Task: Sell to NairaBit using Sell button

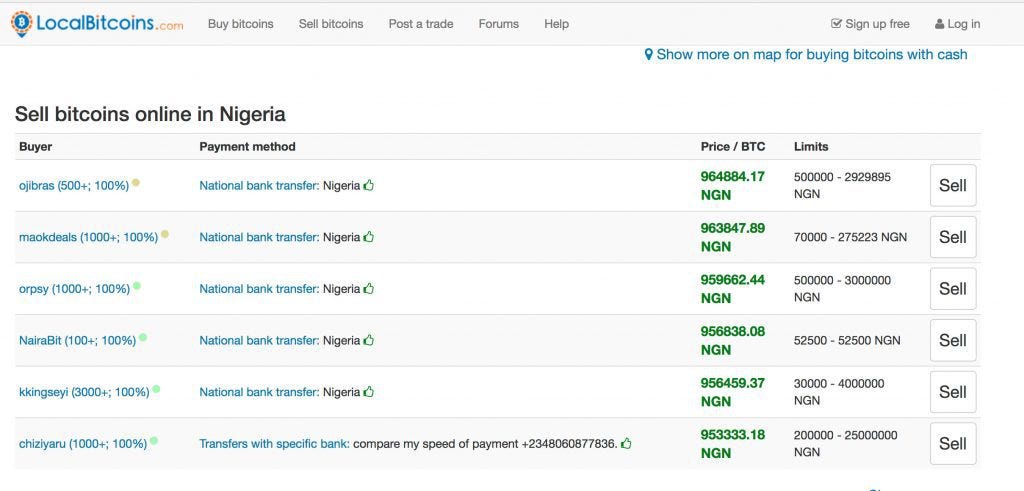Action: pos(953,340)
